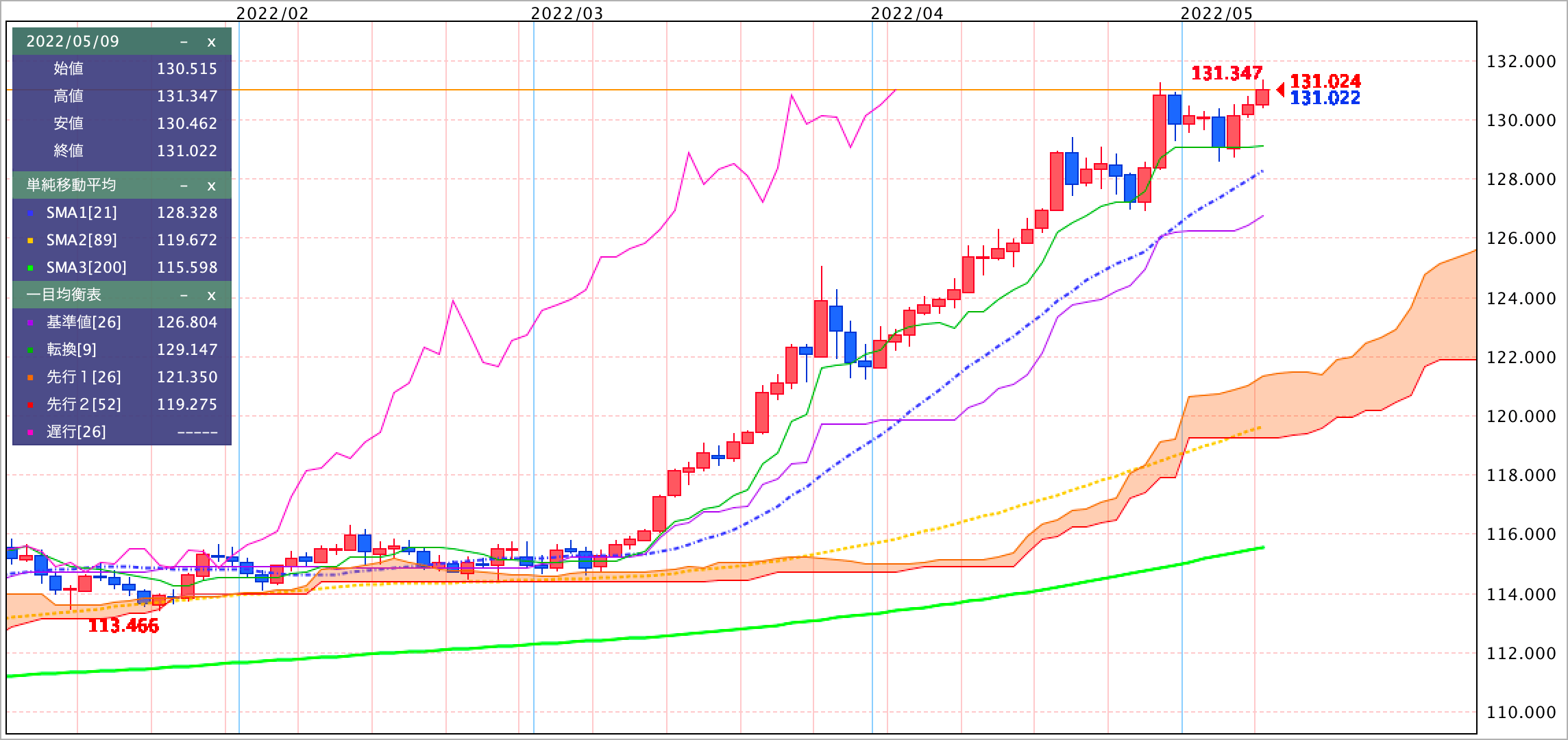Image resolution: width=1568 pixels, height=740 pixels.
Task: Click the 122.000 price axis label
Action: point(1521,358)
